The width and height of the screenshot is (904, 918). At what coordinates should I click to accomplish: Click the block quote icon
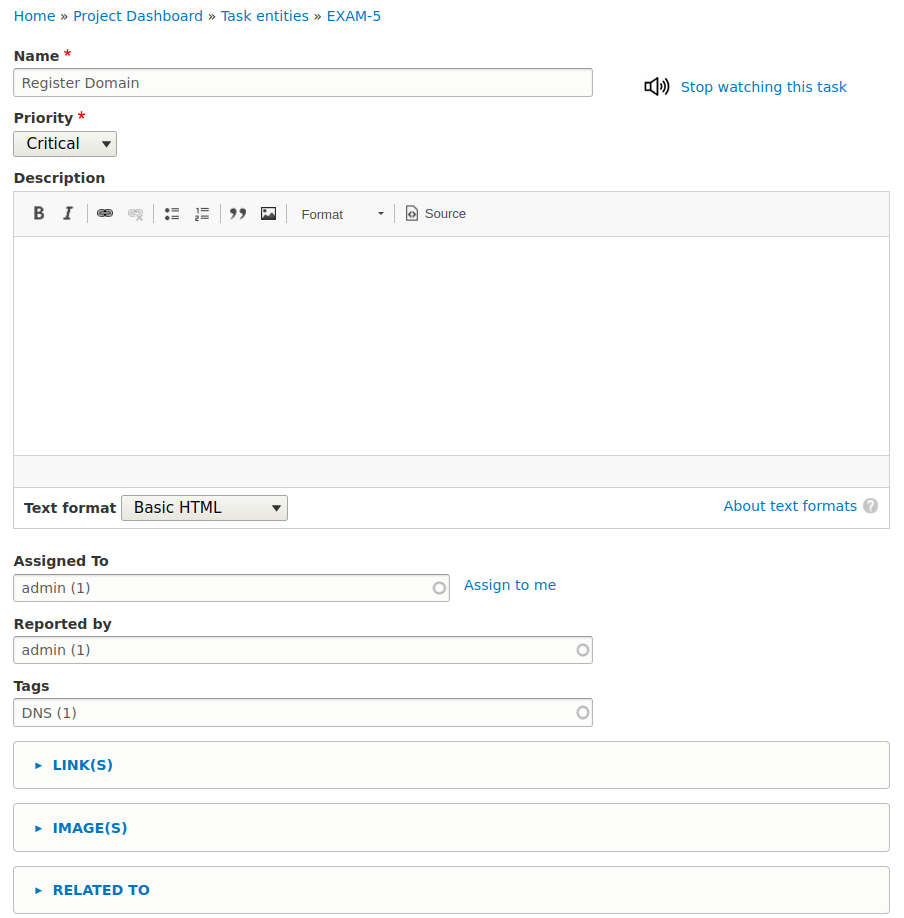click(238, 213)
